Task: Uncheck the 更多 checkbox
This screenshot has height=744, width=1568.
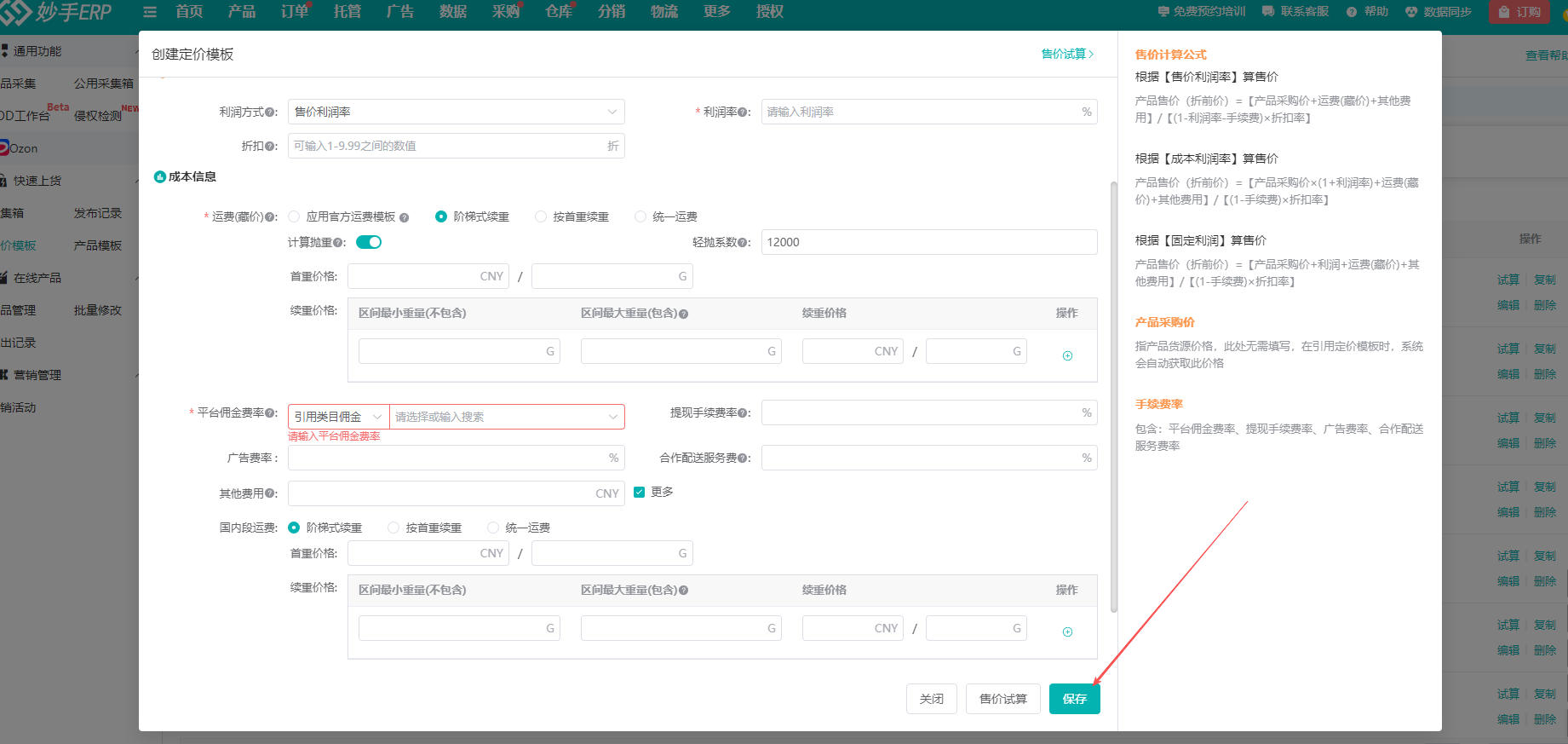Action: coord(640,492)
